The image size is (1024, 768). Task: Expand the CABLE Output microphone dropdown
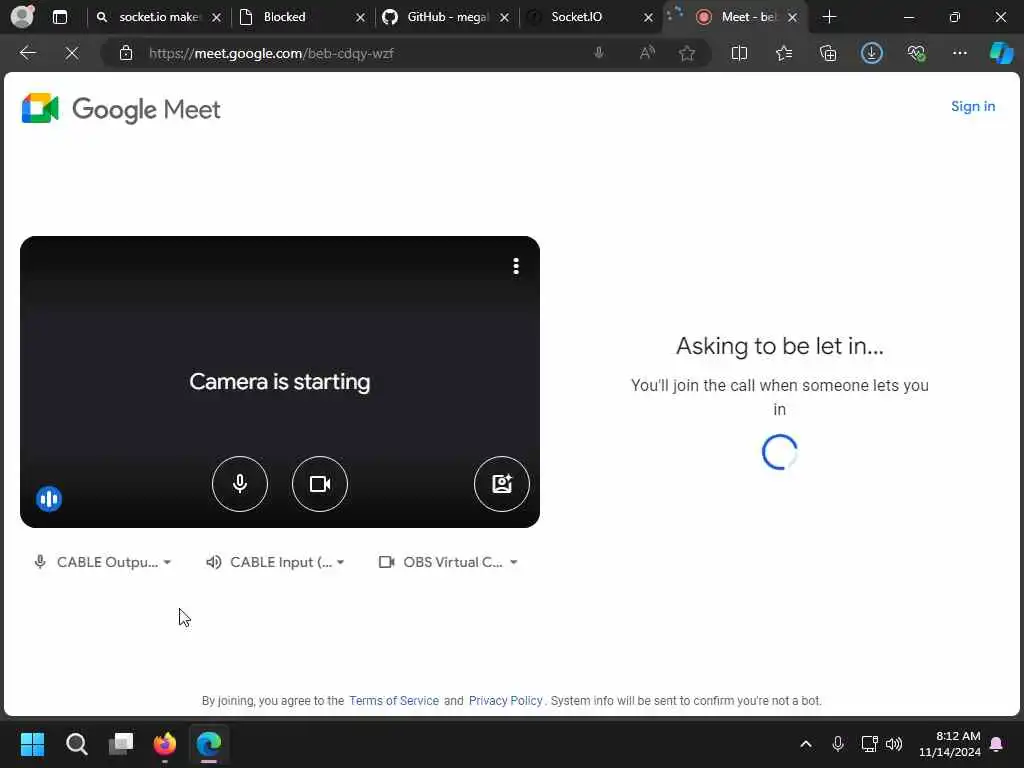coord(103,562)
